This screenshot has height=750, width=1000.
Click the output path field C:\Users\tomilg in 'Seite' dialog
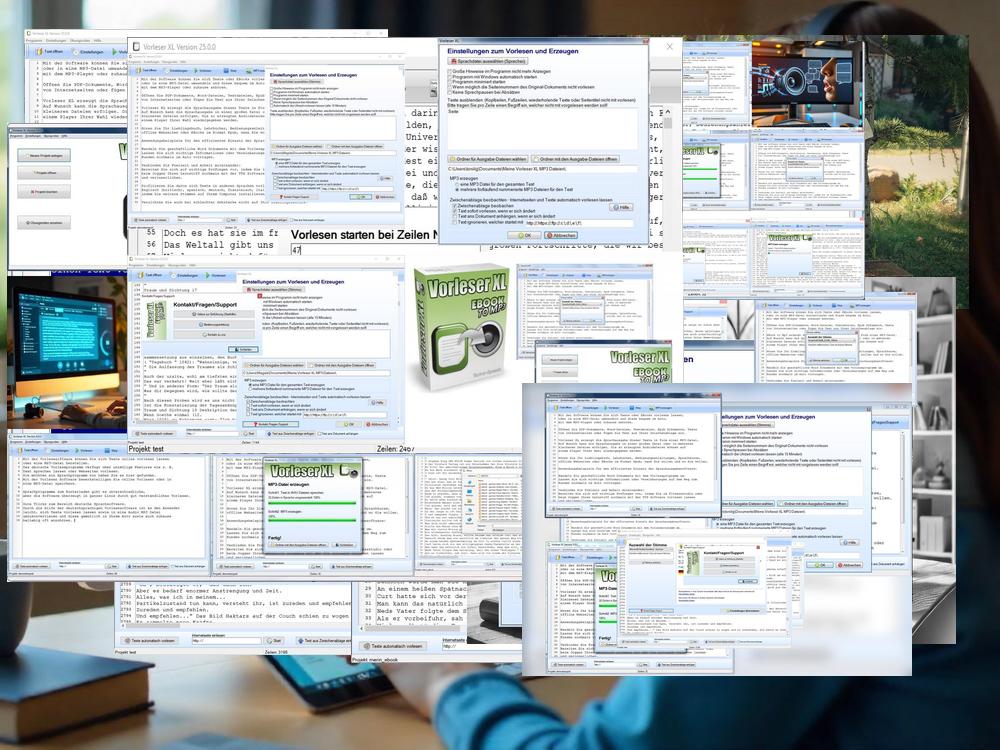[x=542, y=169]
